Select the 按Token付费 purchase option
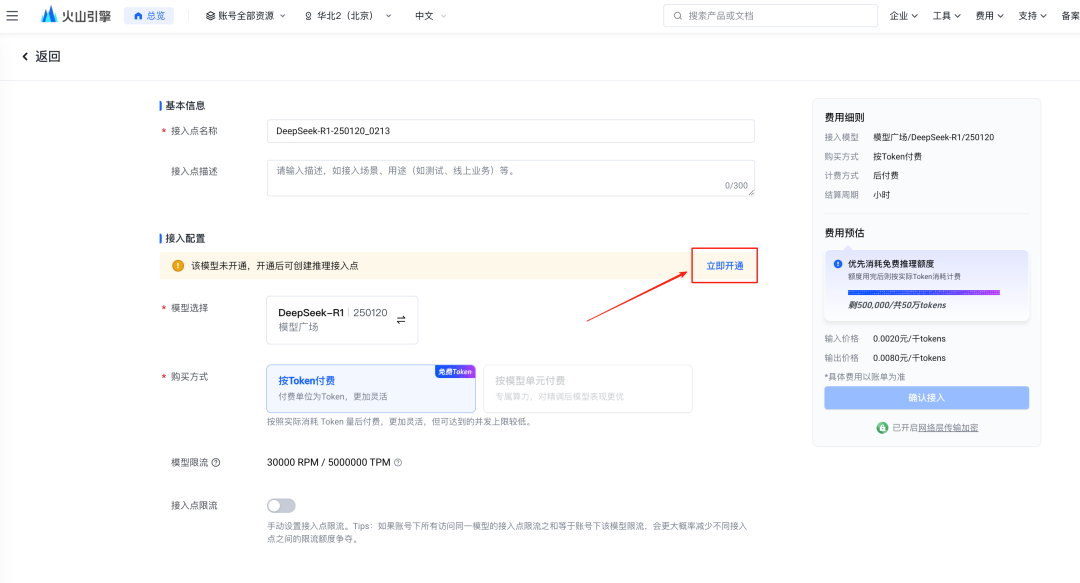 pos(371,389)
